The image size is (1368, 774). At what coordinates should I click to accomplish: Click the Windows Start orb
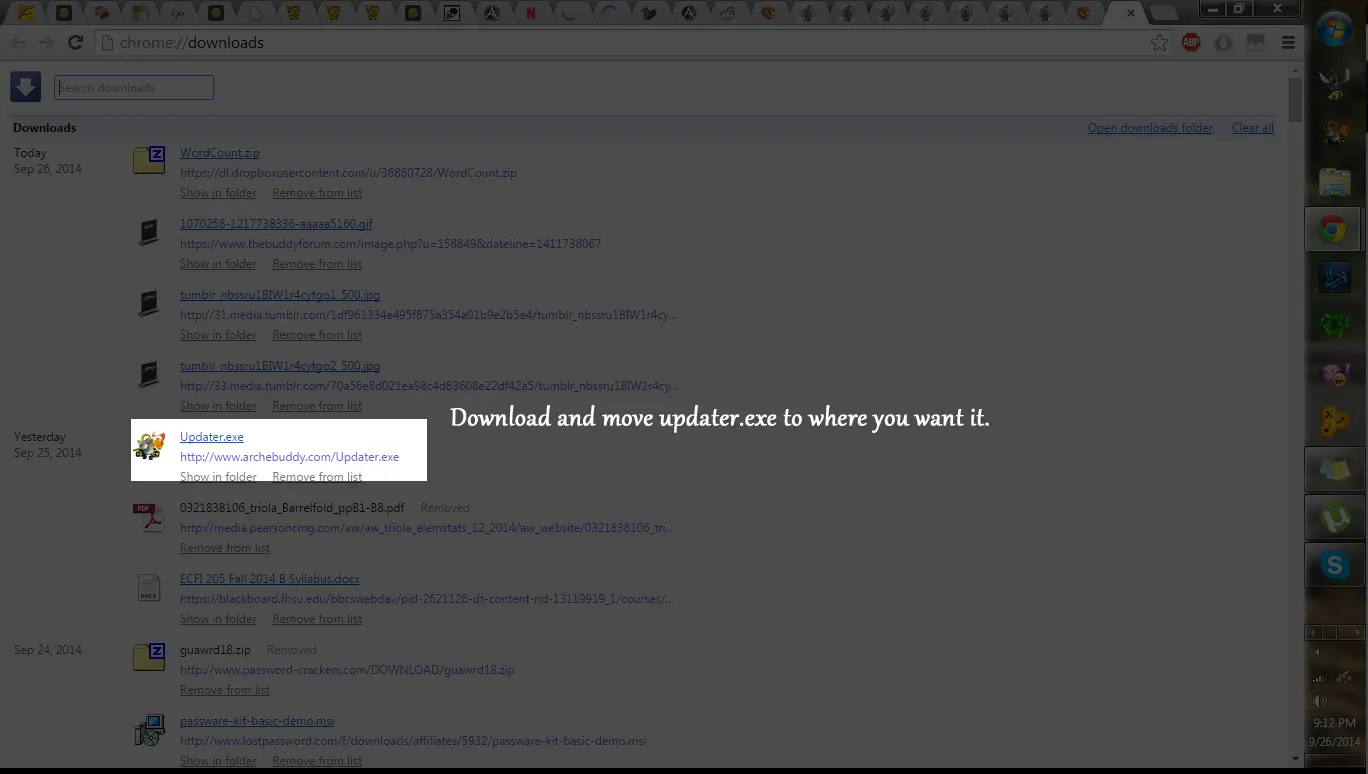point(1335,32)
